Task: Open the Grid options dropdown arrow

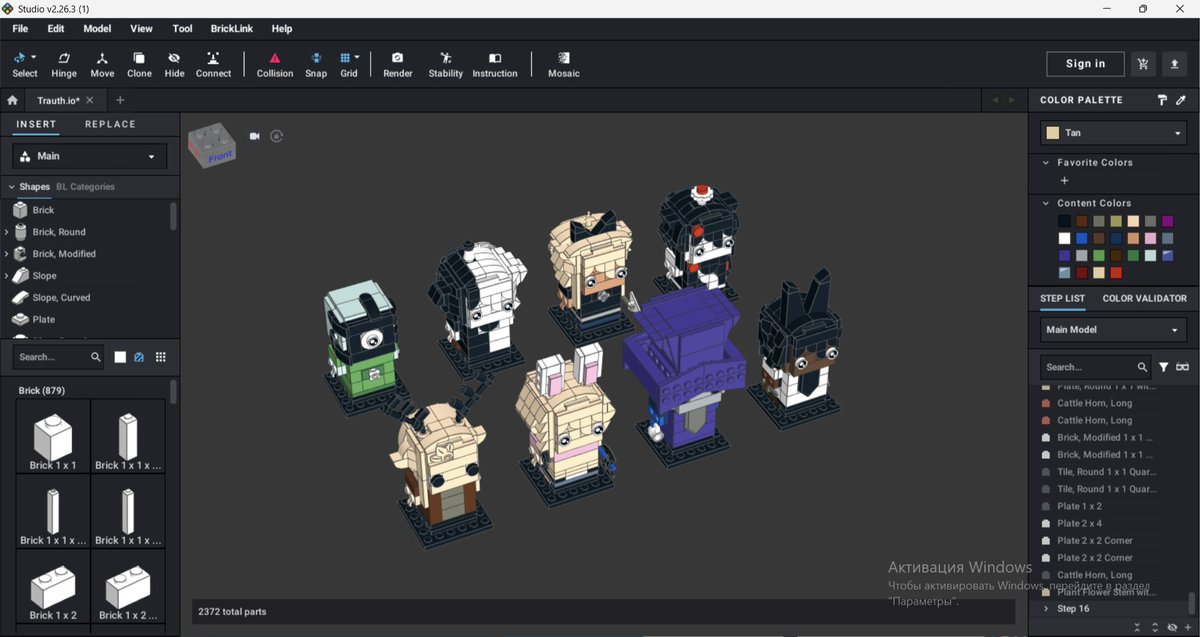Action: point(357,58)
